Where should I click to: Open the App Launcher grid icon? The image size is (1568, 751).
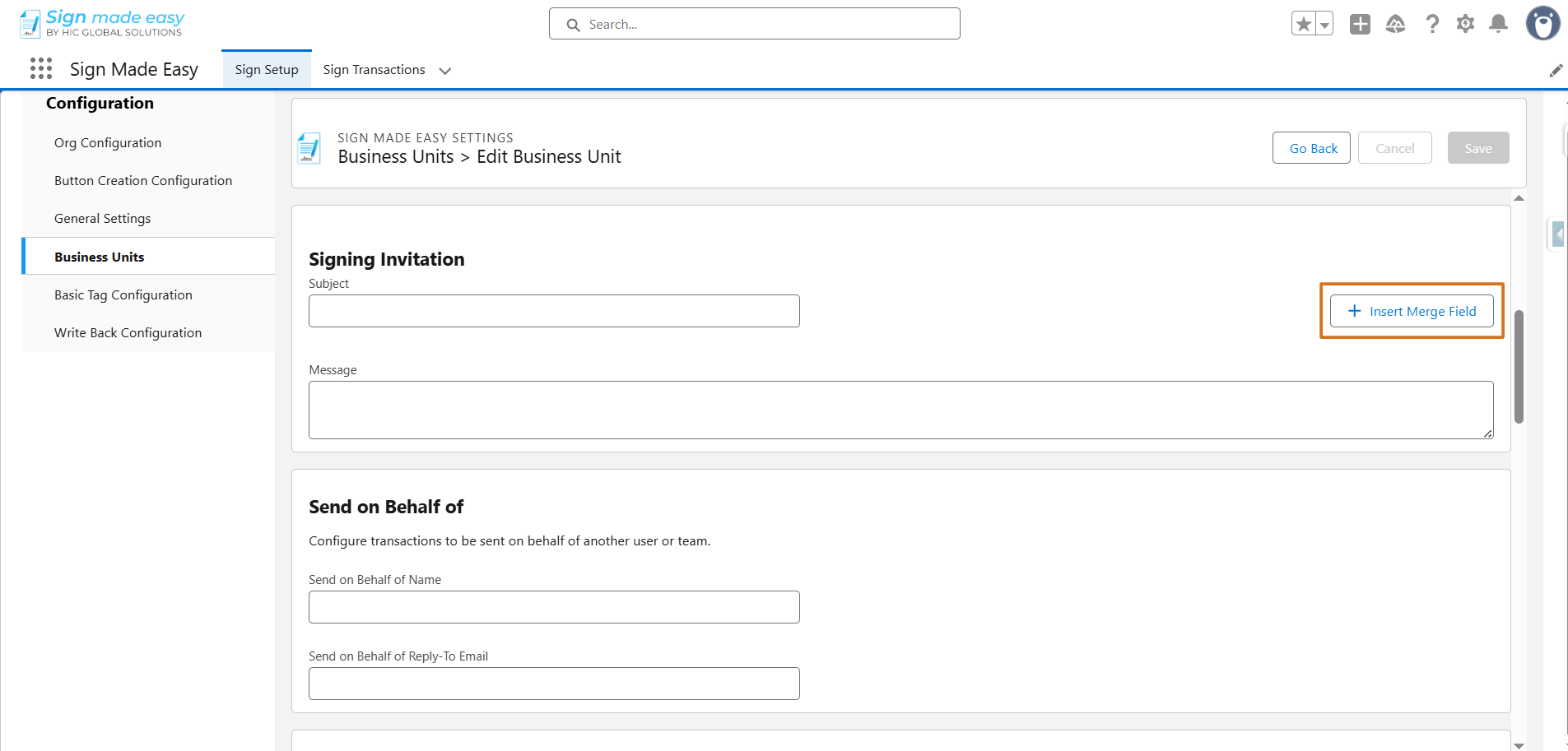click(x=41, y=68)
